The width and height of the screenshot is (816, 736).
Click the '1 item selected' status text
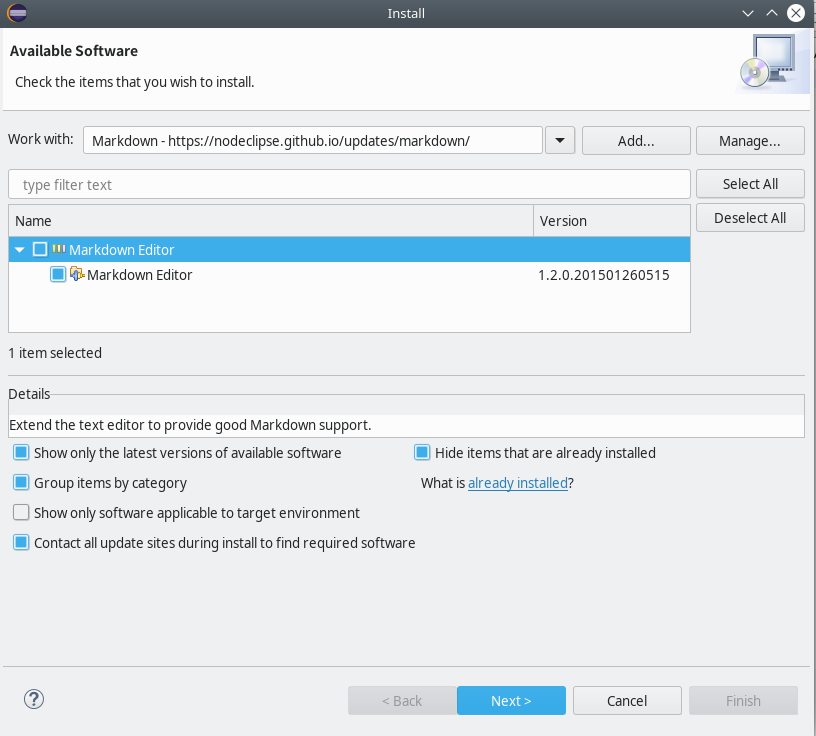[55, 353]
